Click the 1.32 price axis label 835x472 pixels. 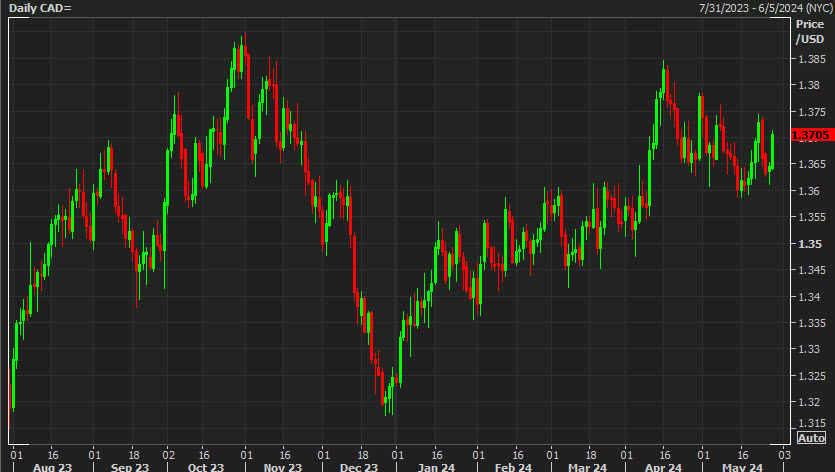pyautogui.click(x=809, y=402)
